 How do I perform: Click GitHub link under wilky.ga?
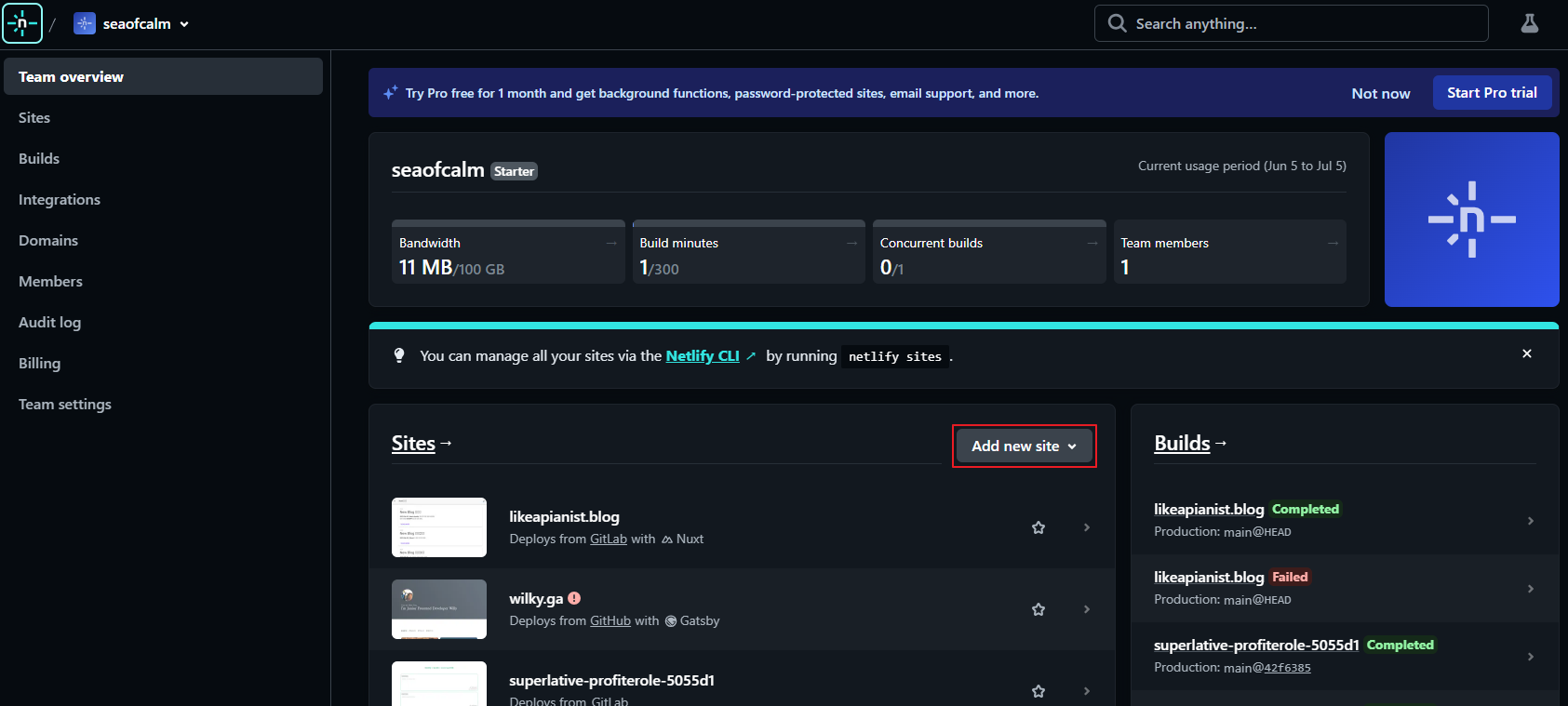(x=610, y=620)
